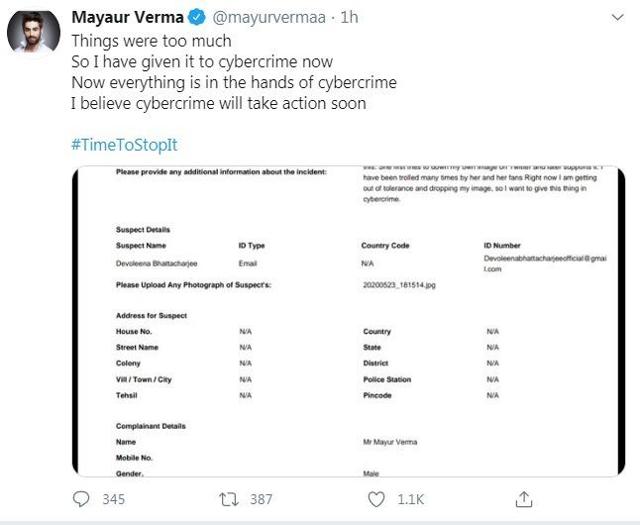Click the Suspect Details section in image
This screenshot has width=640, height=525.
[x=143, y=229]
